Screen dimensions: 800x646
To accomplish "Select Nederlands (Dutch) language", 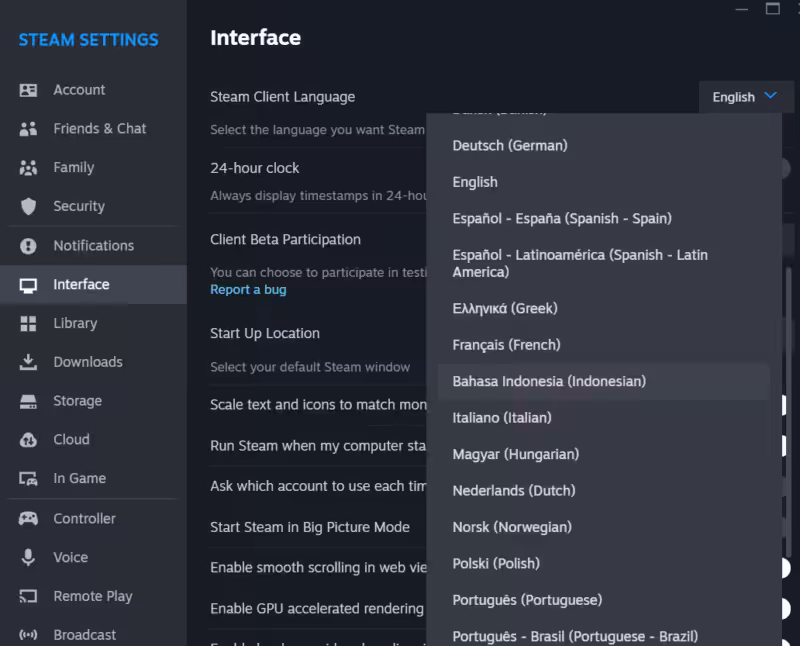I will coord(604,491).
